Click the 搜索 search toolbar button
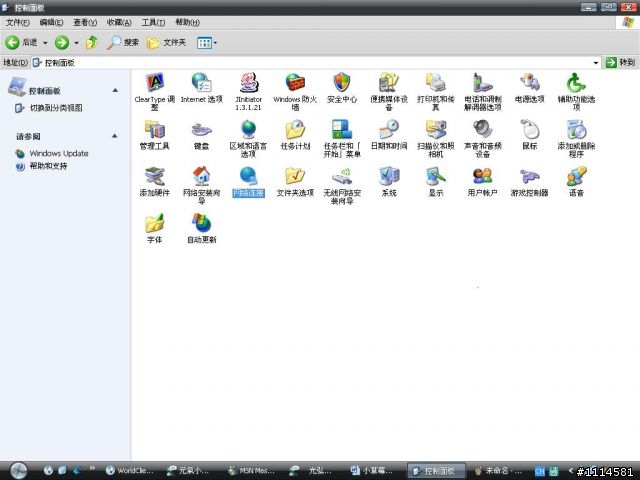Viewport: 640px width, 480px height. tap(123, 42)
